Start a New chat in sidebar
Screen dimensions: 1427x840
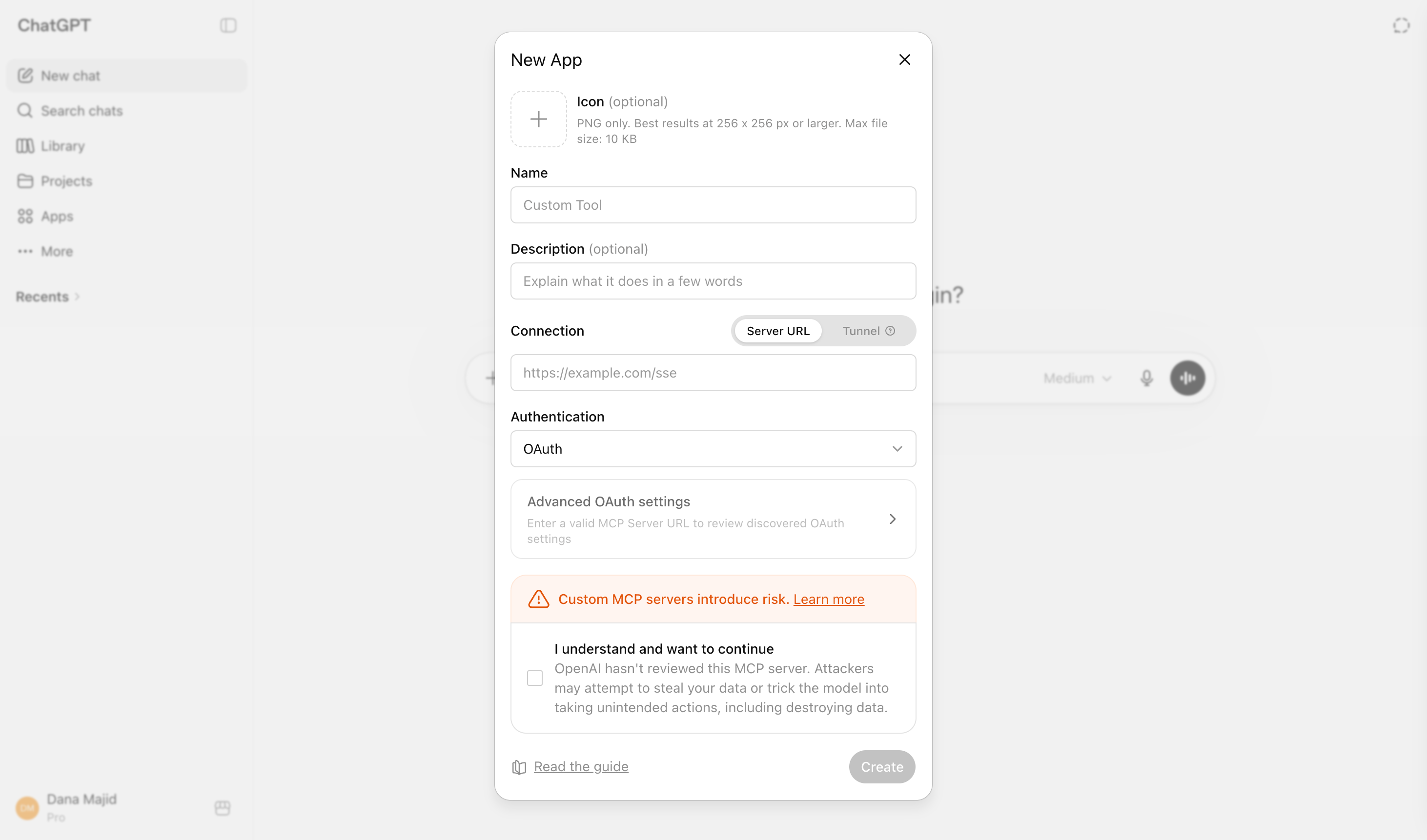[x=127, y=76]
